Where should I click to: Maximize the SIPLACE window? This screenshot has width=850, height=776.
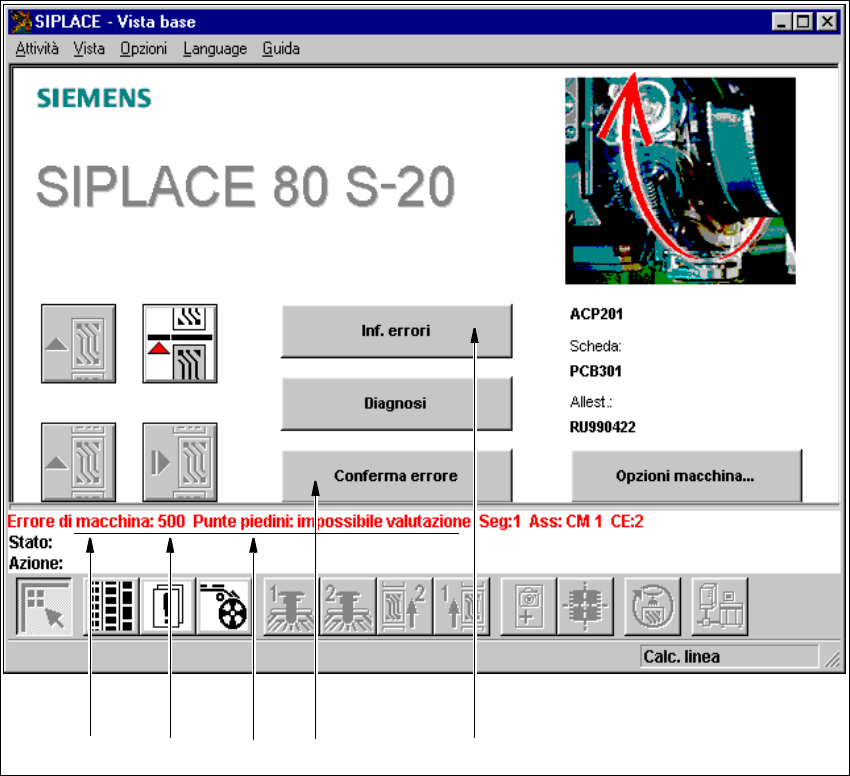coord(802,22)
